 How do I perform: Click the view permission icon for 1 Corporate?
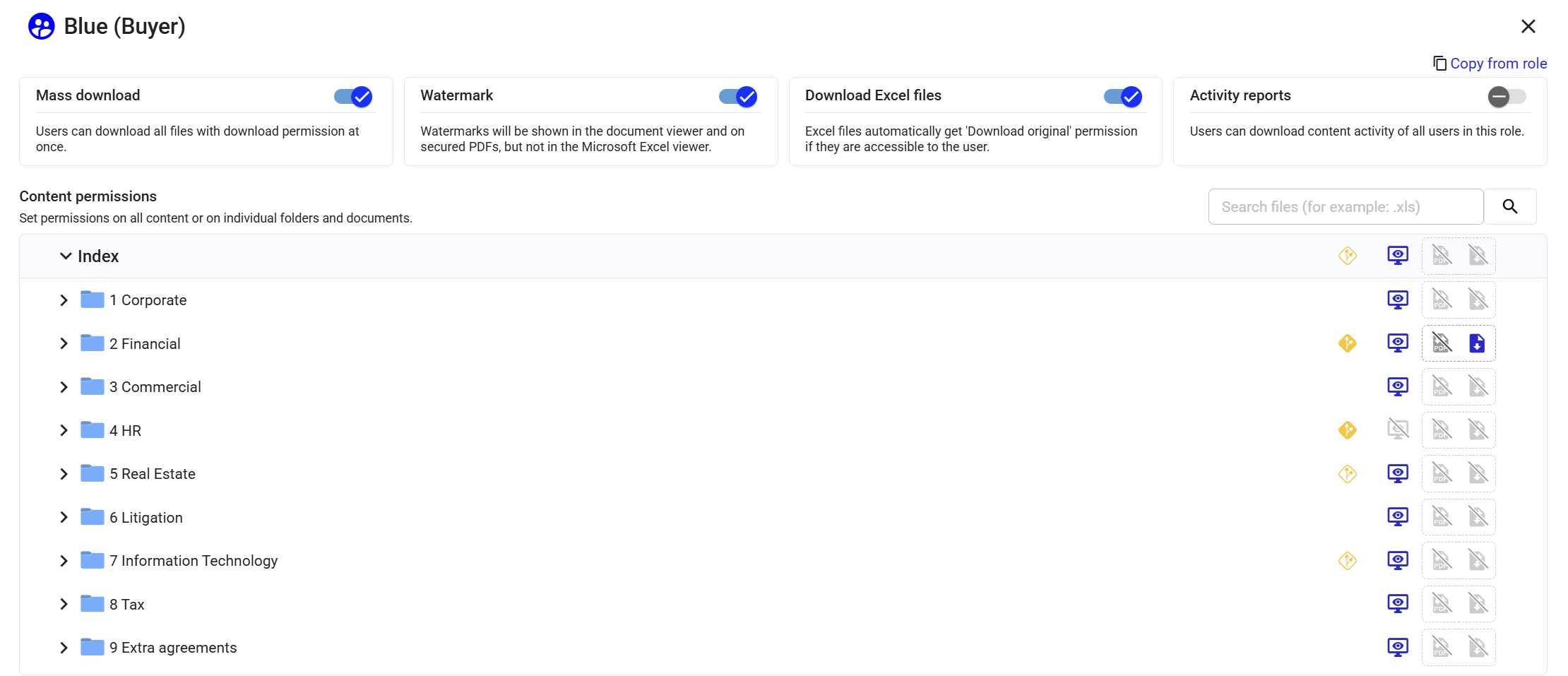(x=1397, y=300)
